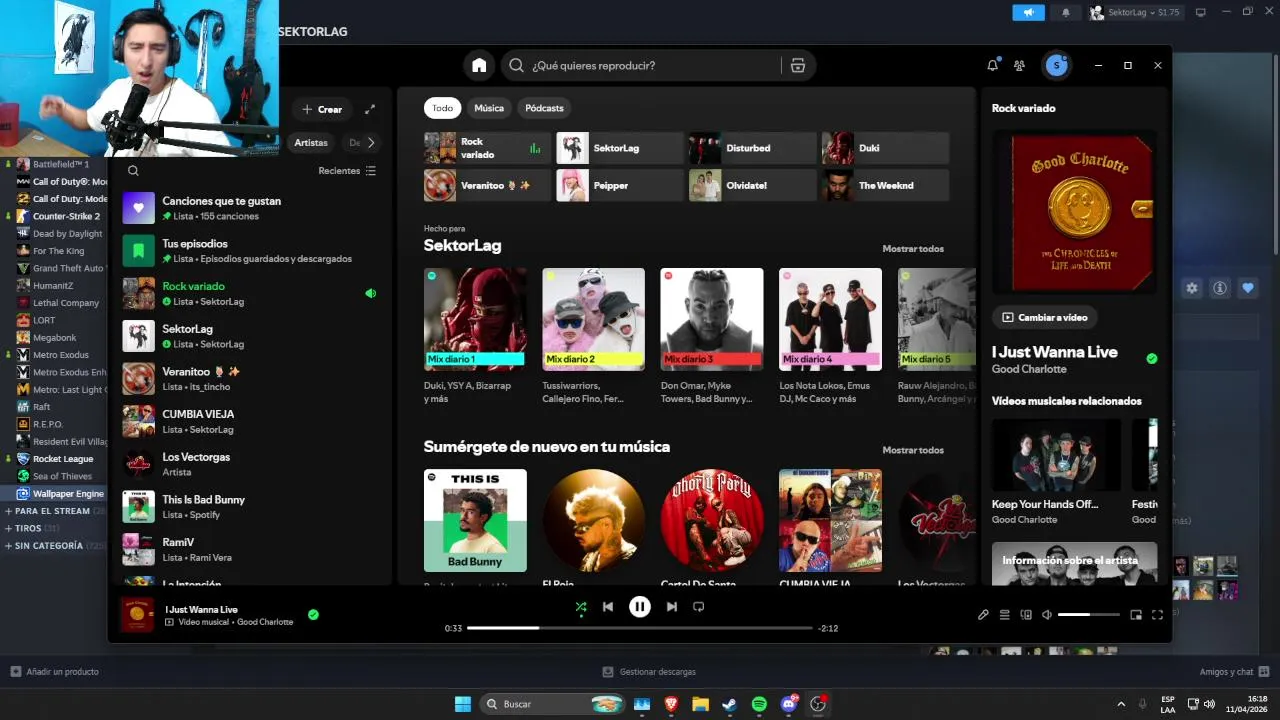Skip to the next track
This screenshot has width=1280, height=720.
coord(672,606)
